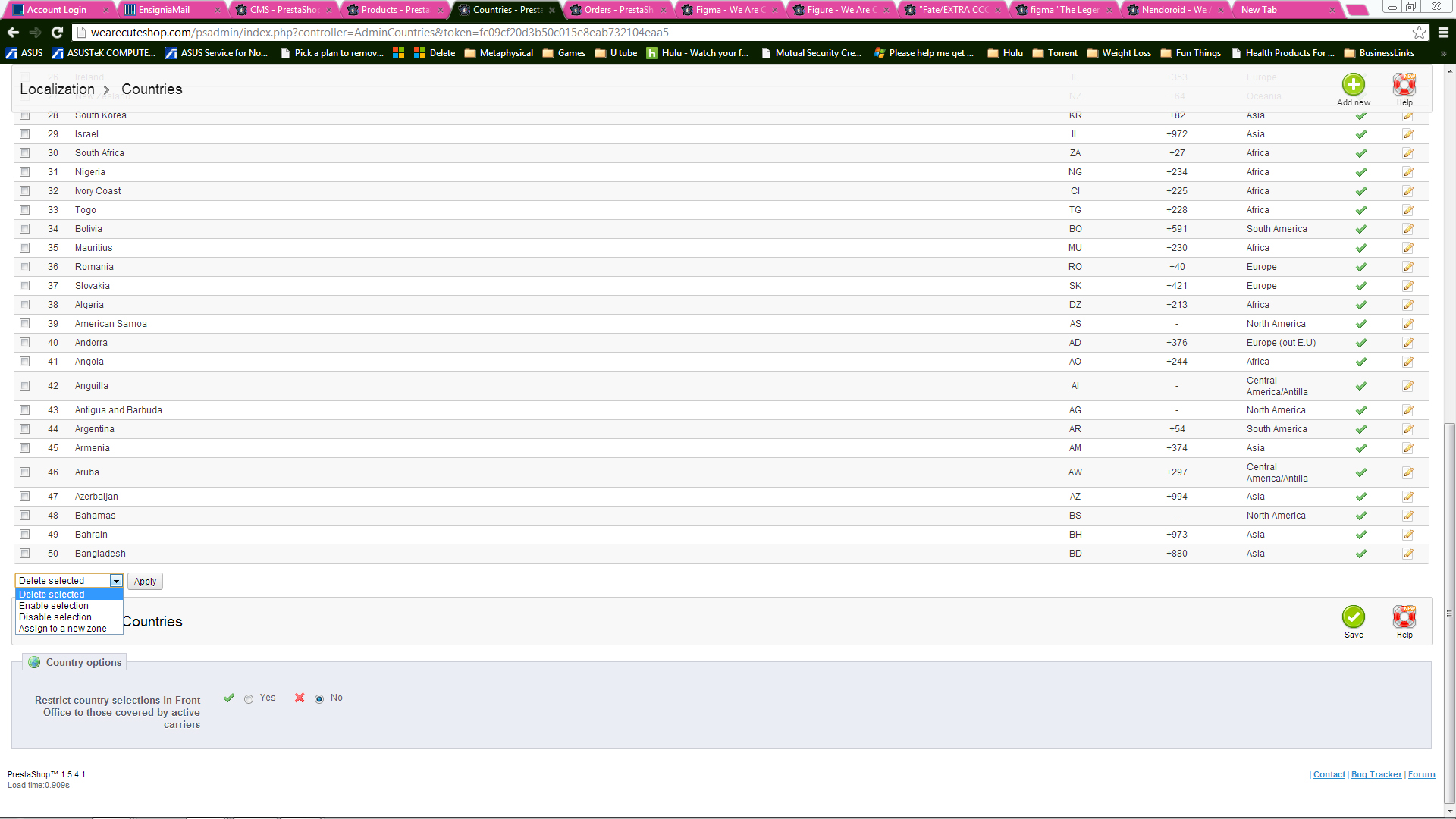1456x819 pixels.
Task: Collapse the bulk actions dropdown arrow
Action: (x=116, y=581)
